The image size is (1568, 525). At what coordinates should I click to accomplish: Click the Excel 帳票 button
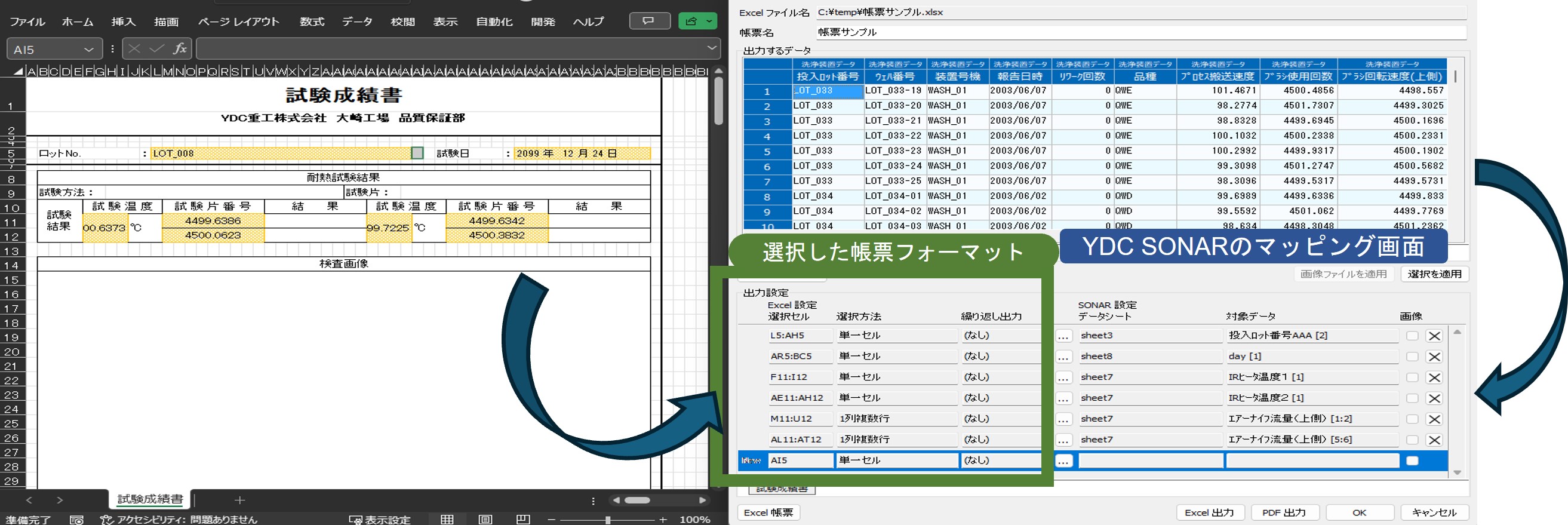pyautogui.click(x=768, y=512)
